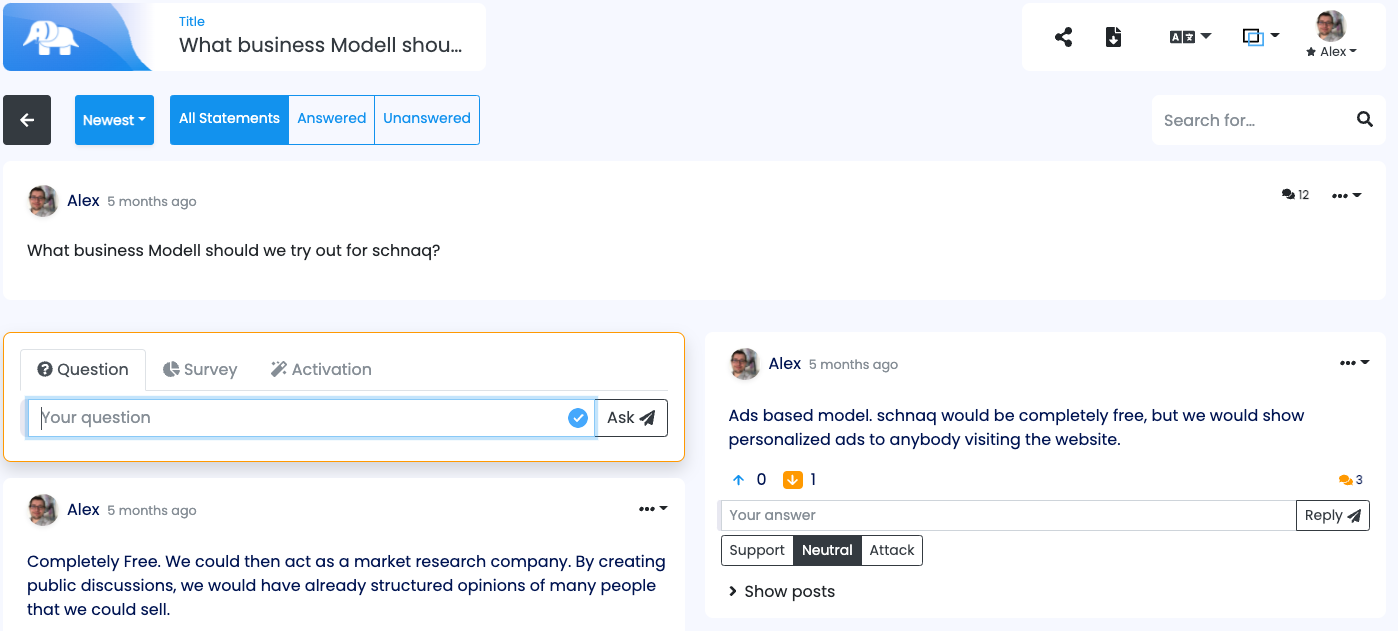Image resolution: width=1398 pixels, height=631 pixels.
Task: Open the language translation dropdown
Action: 1190,37
